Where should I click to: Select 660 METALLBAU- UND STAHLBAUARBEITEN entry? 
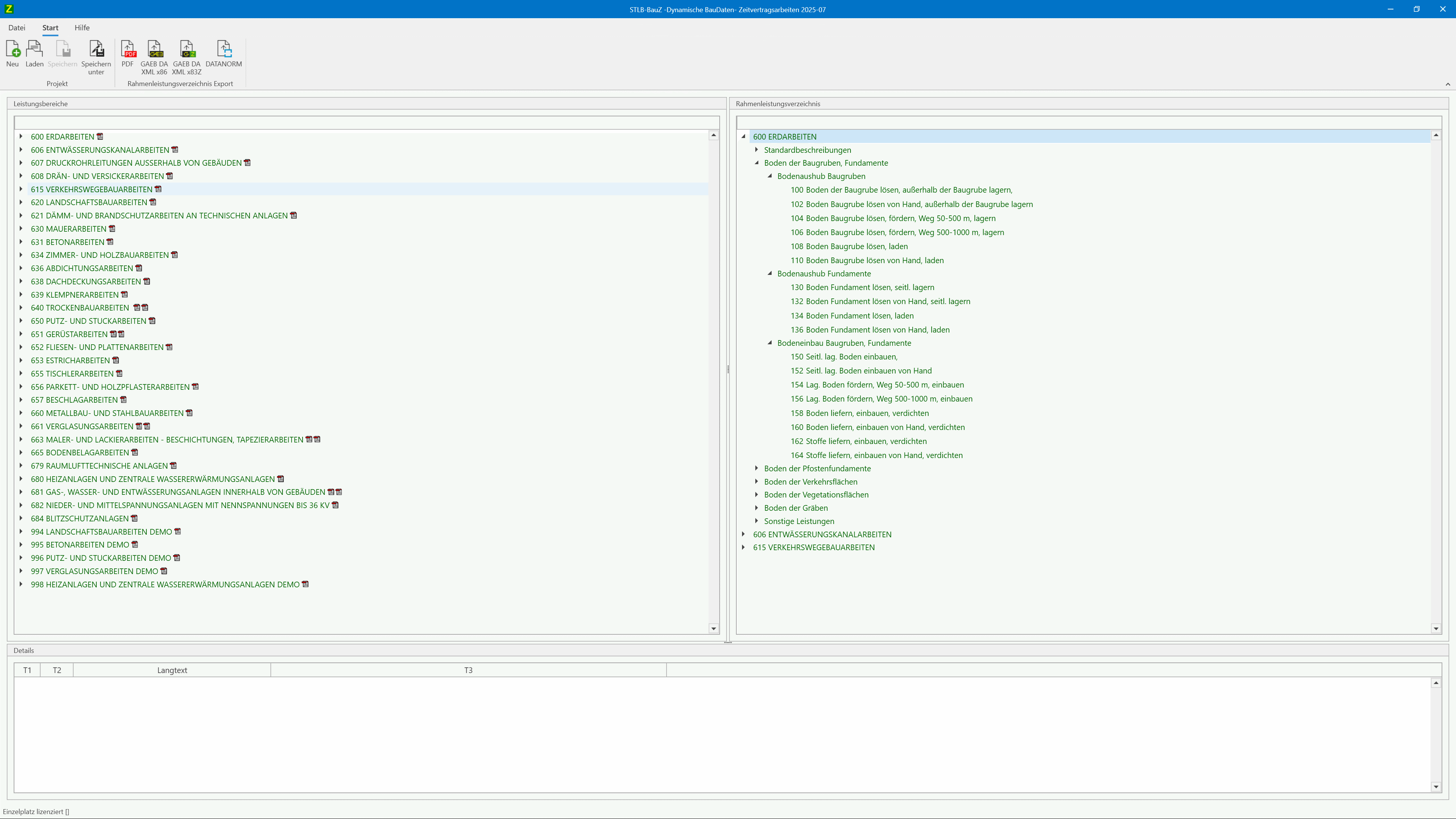click(x=107, y=413)
